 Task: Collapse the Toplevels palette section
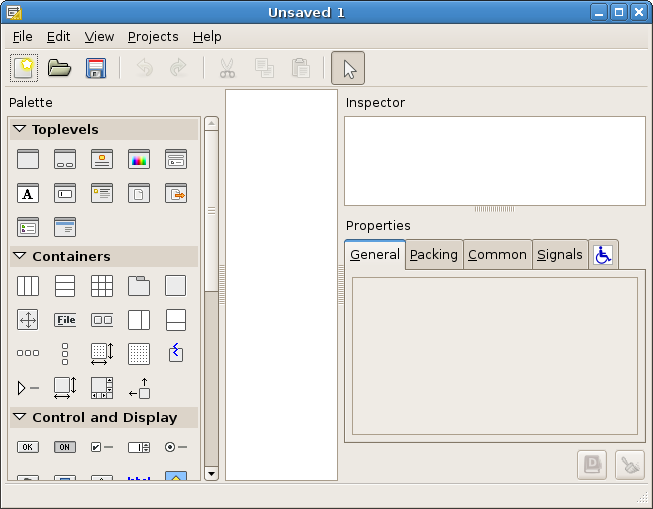(x=20, y=129)
